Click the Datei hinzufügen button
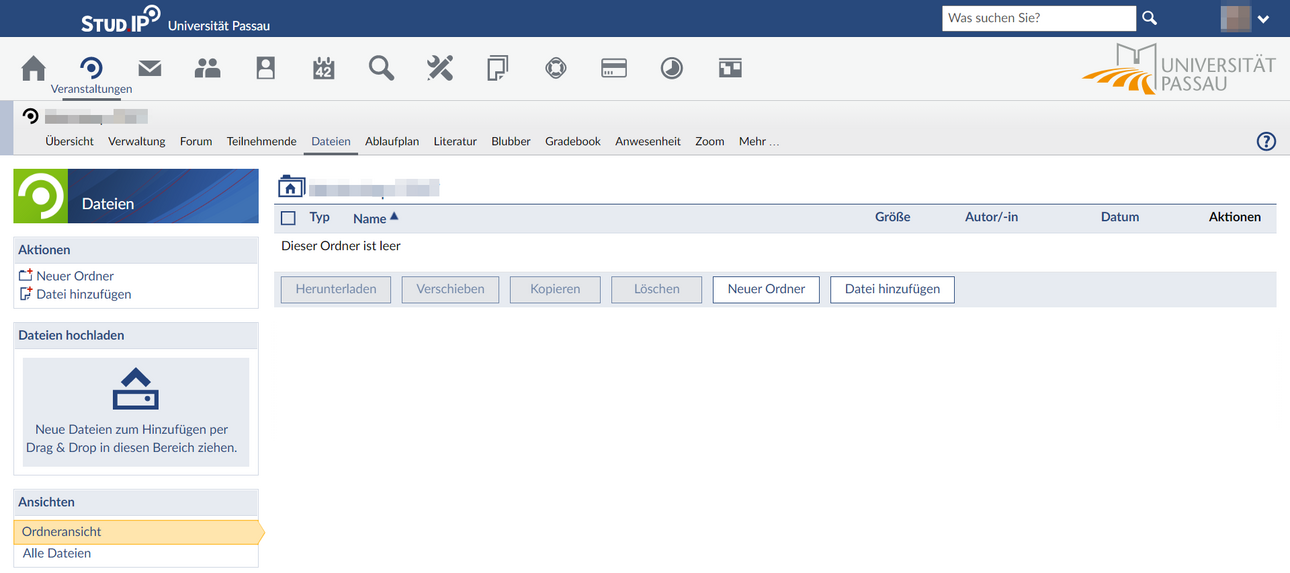This screenshot has width=1290, height=573. (x=892, y=289)
